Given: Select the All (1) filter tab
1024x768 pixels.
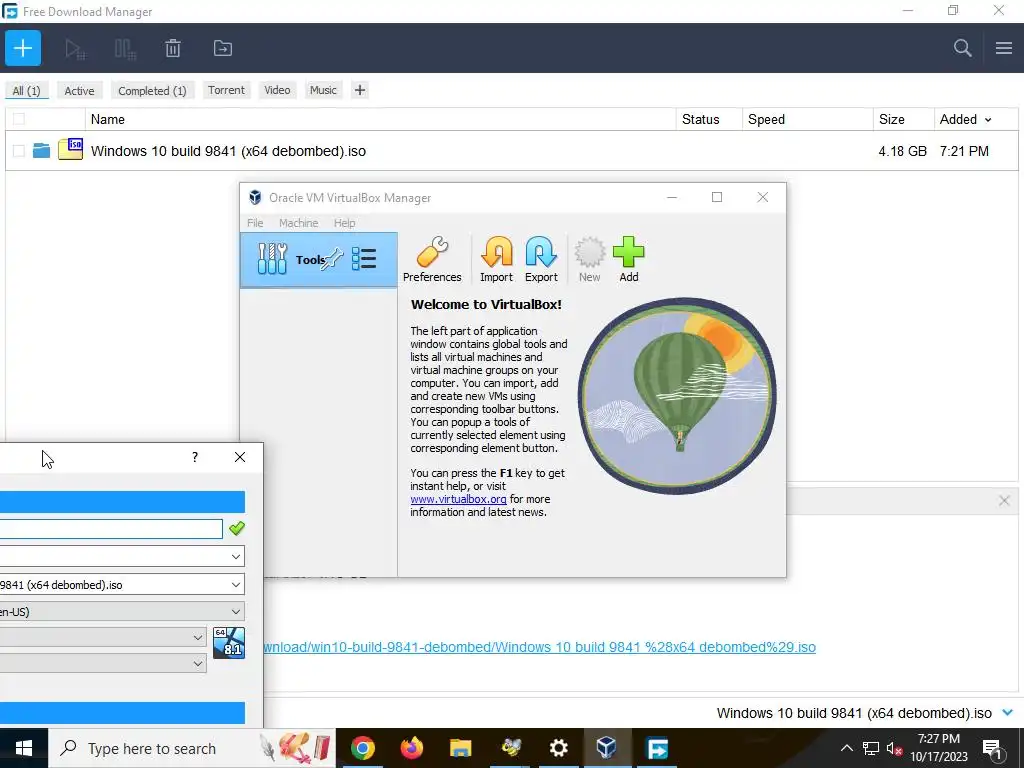Looking at the screenshot, I should (26, 91).
